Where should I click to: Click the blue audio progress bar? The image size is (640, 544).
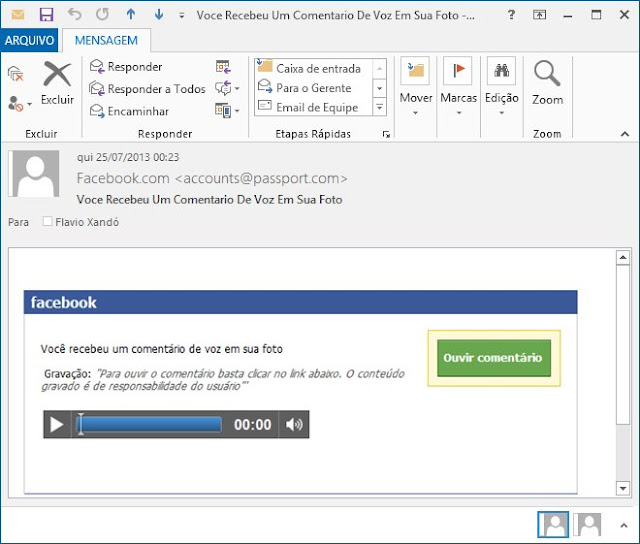[149, 424]
